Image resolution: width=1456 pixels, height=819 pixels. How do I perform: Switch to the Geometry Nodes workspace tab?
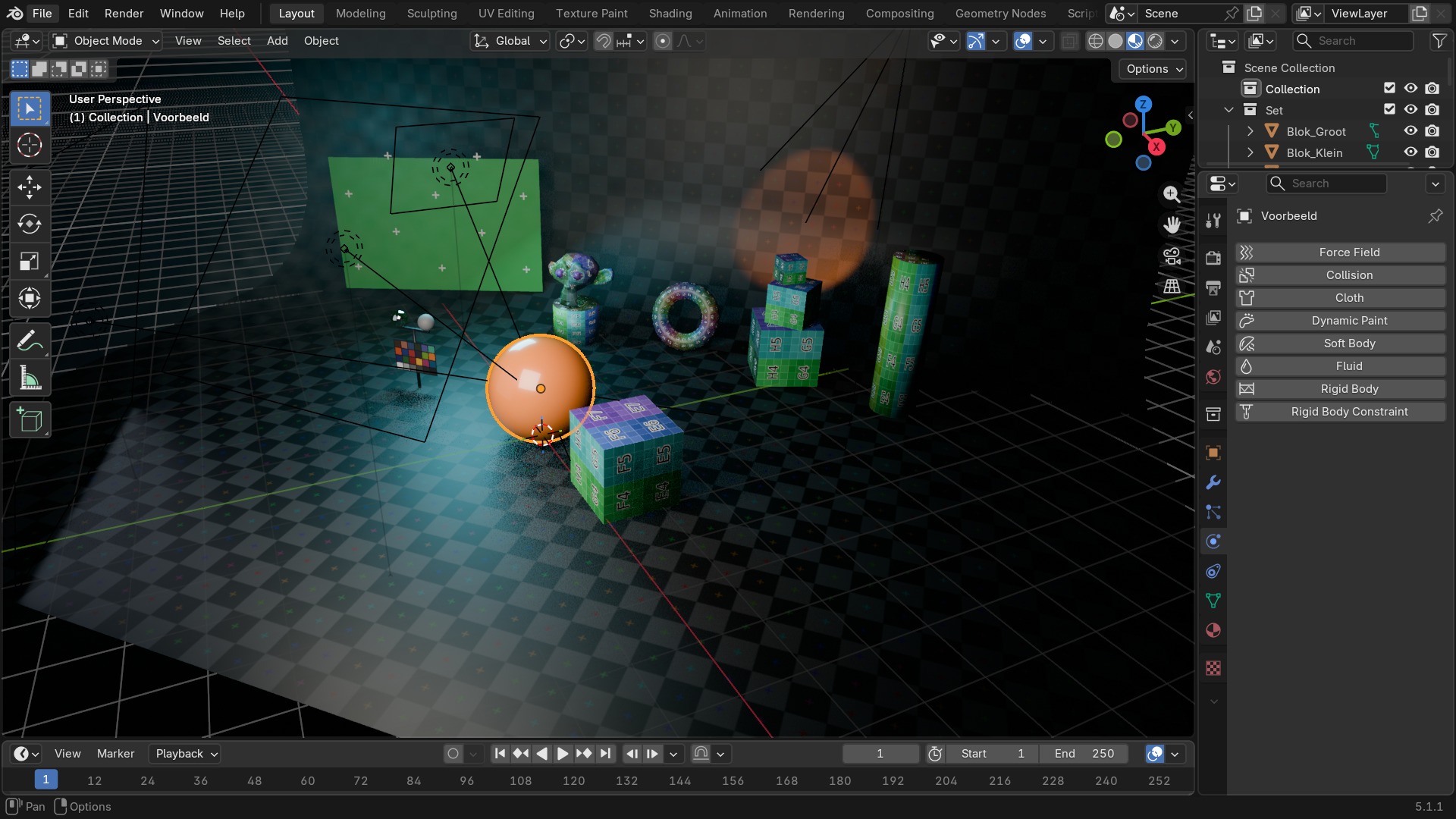coord(1000,13)
